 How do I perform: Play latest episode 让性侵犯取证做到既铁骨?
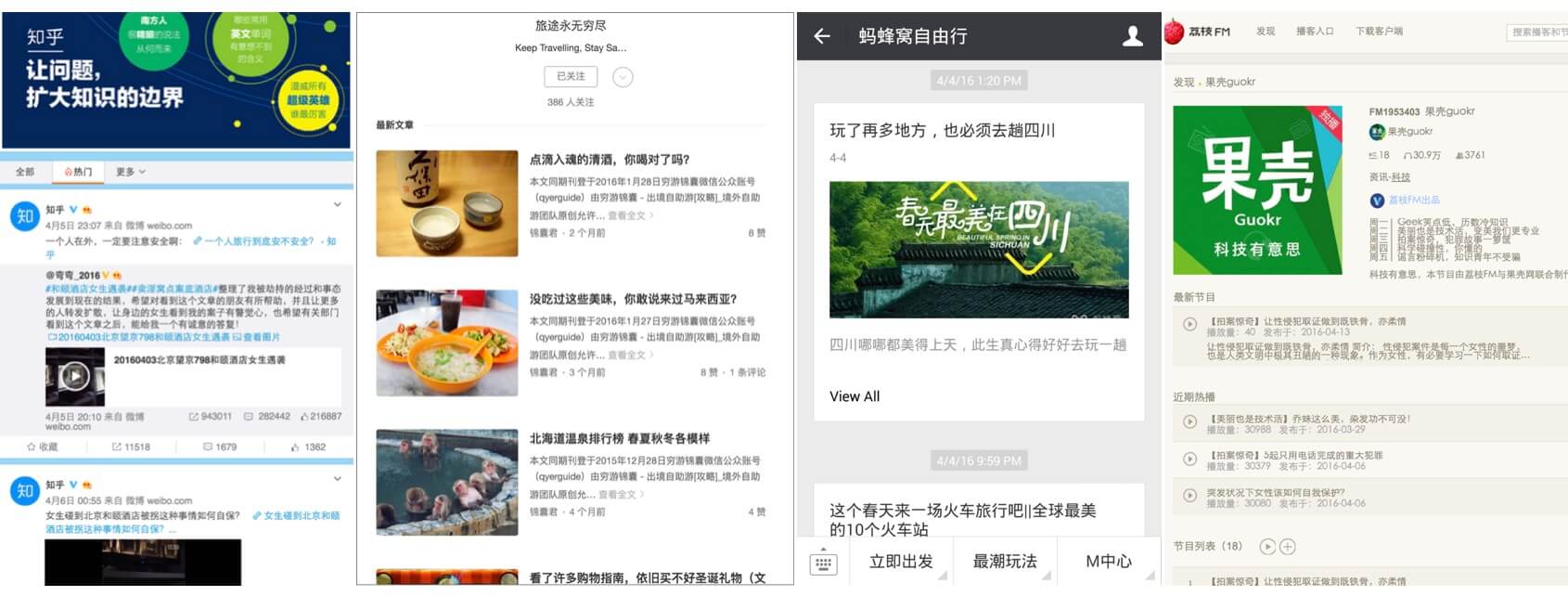coord(1189,324)
